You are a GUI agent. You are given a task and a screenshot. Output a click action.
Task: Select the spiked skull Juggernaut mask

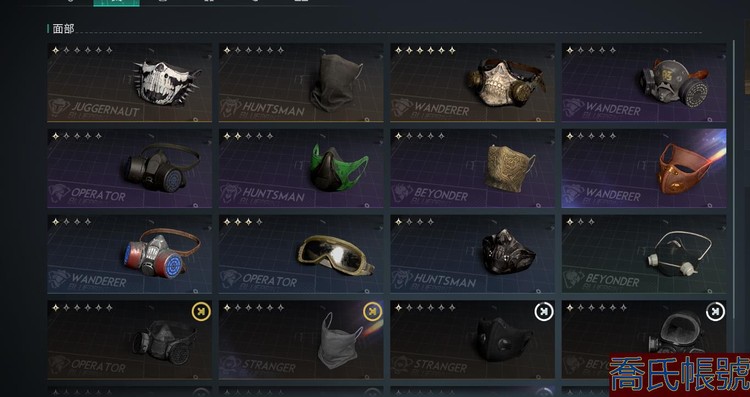pos(130,83)
